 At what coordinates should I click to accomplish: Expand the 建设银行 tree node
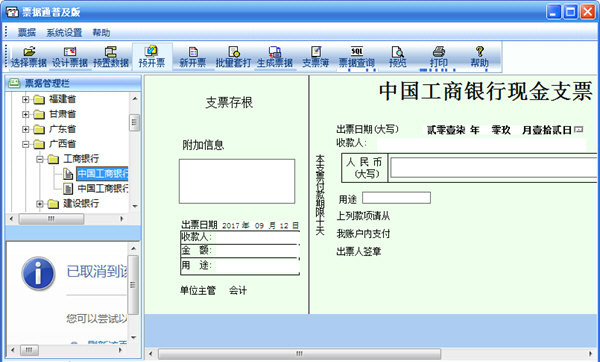pyautogui.click(x=40, y=204)
